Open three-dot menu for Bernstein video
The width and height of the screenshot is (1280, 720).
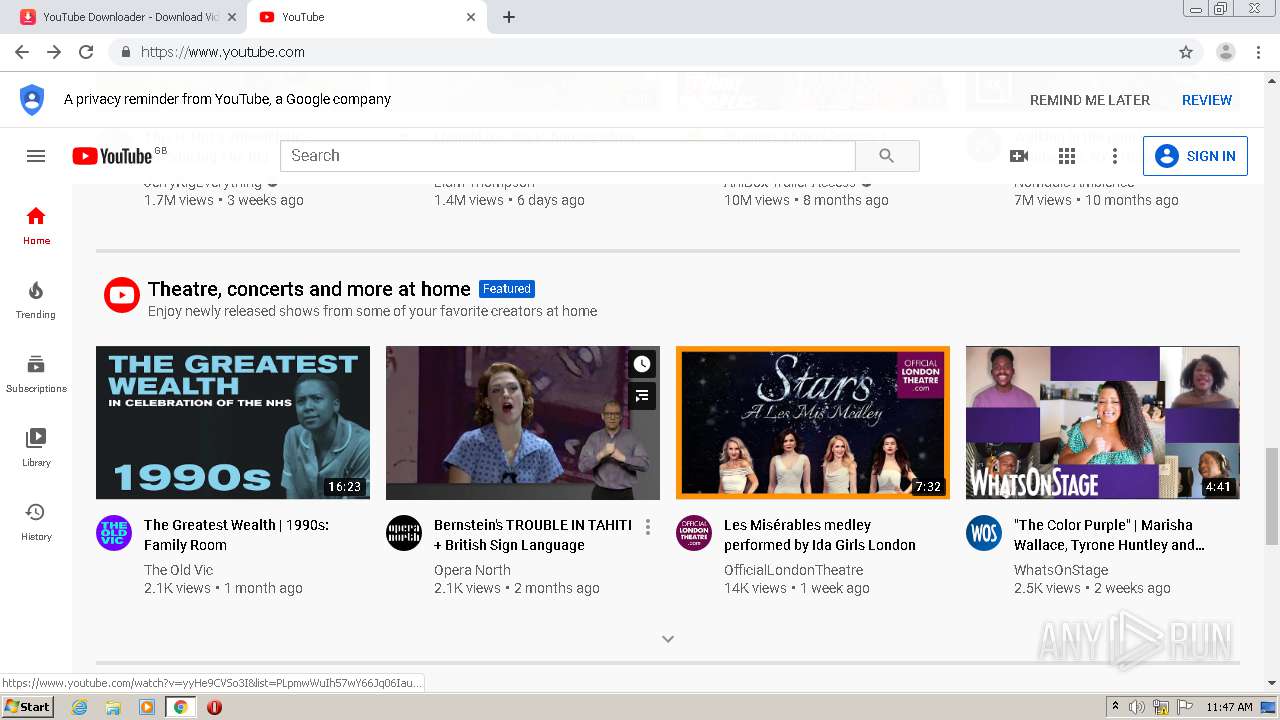648,527
